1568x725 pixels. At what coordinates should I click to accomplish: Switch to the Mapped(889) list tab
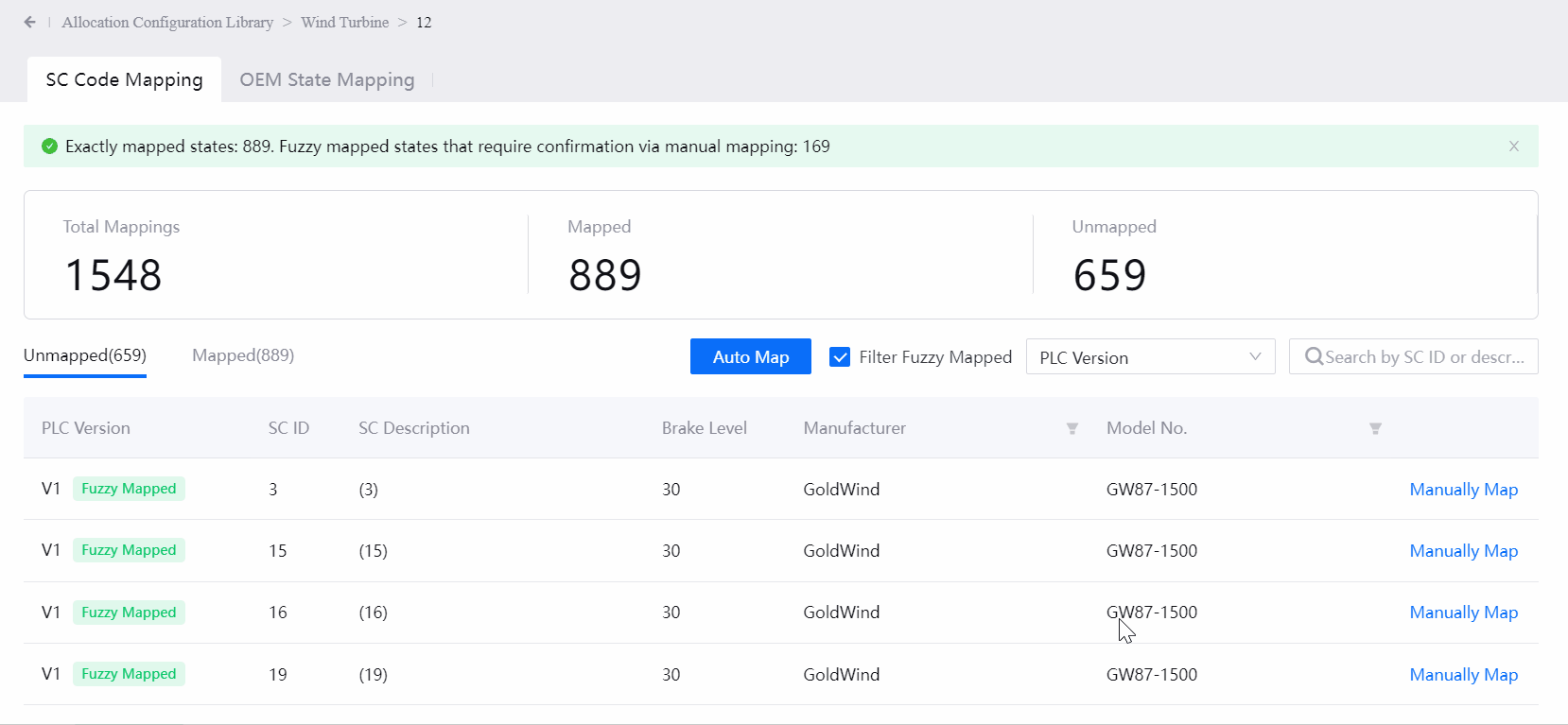coord(243,355)
